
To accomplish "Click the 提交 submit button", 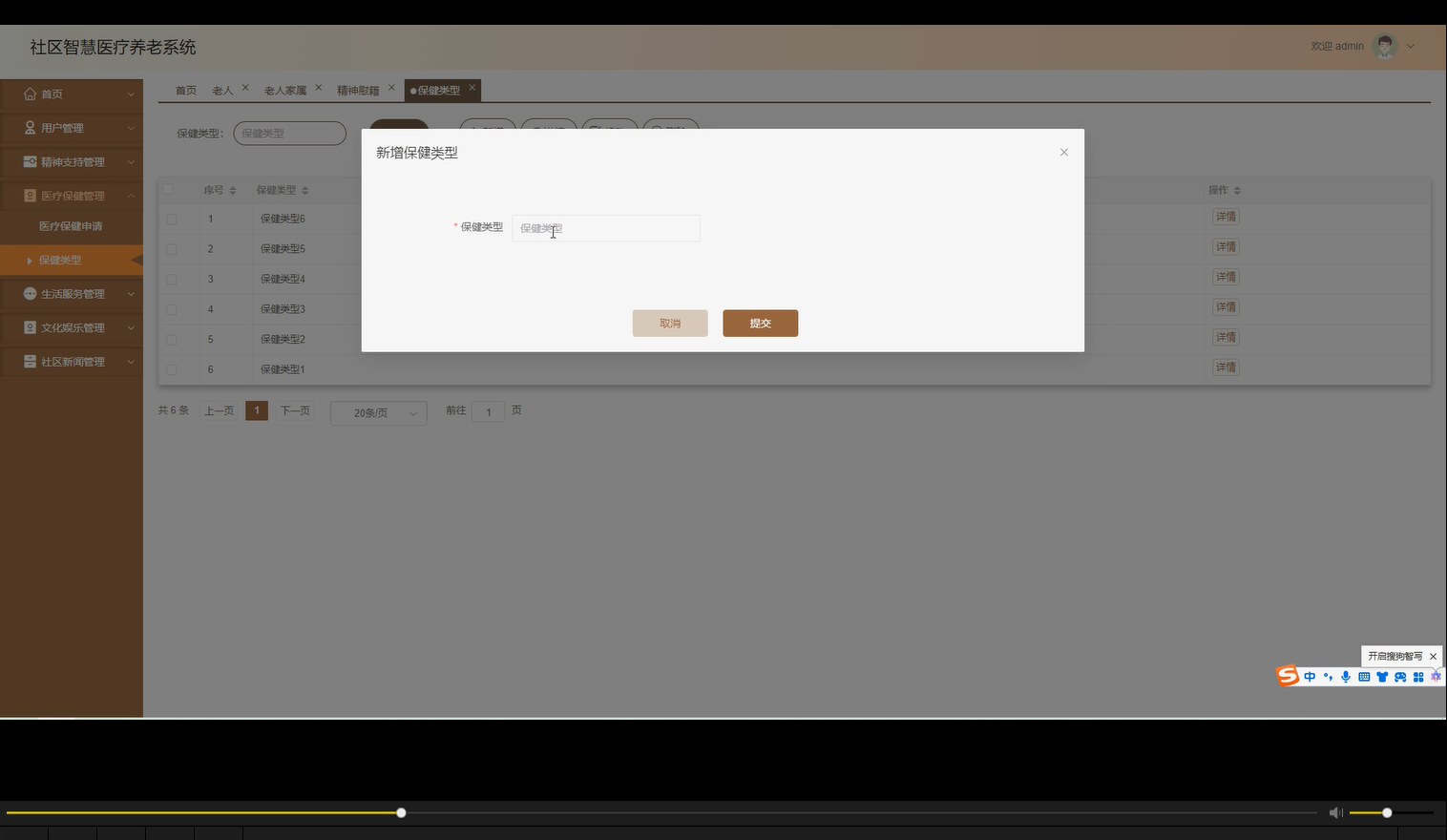I will pos(761,324).
